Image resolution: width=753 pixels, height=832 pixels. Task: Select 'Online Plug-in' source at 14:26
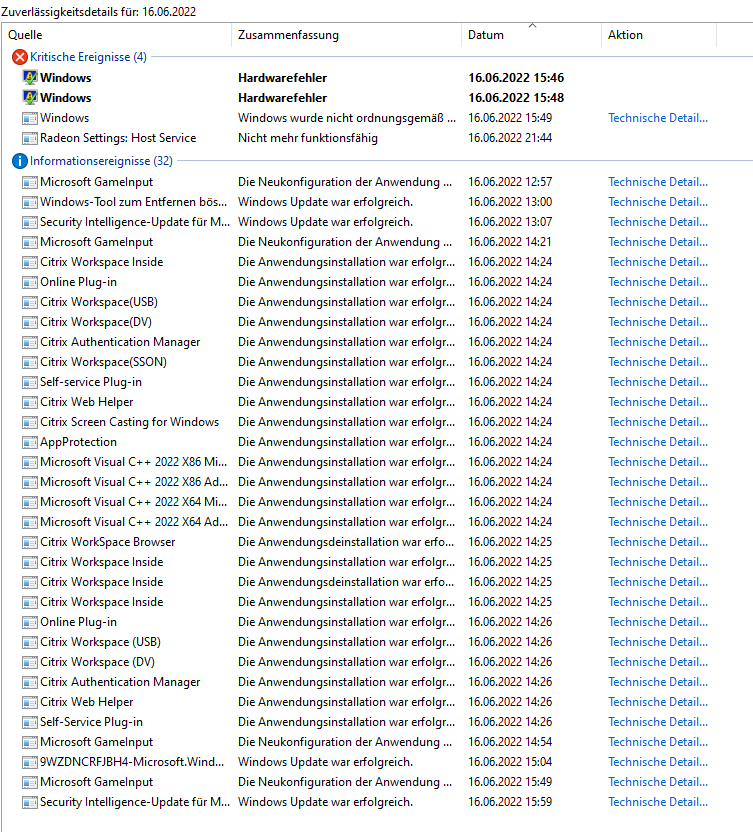79,622
